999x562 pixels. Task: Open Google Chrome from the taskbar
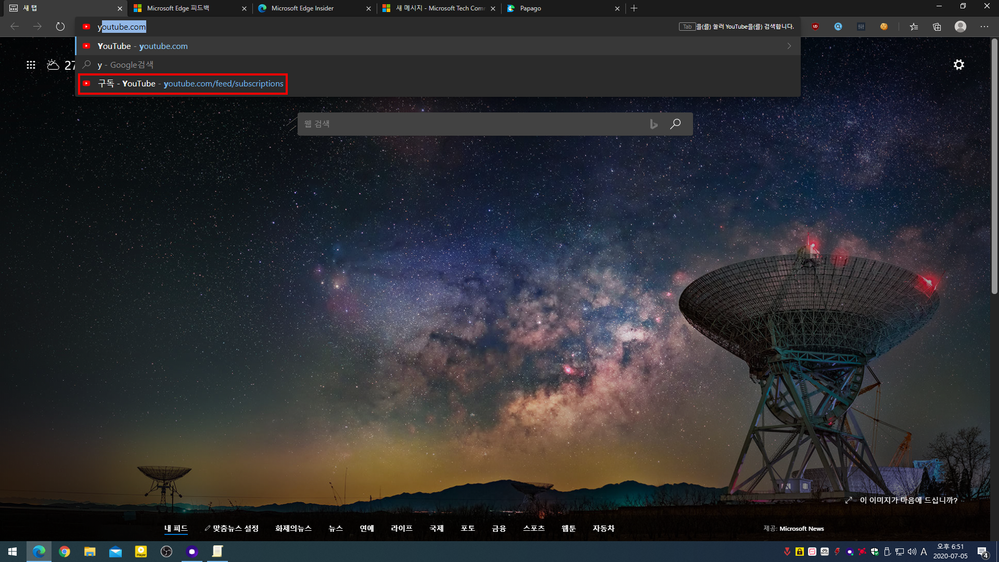[x=64, y=551]
